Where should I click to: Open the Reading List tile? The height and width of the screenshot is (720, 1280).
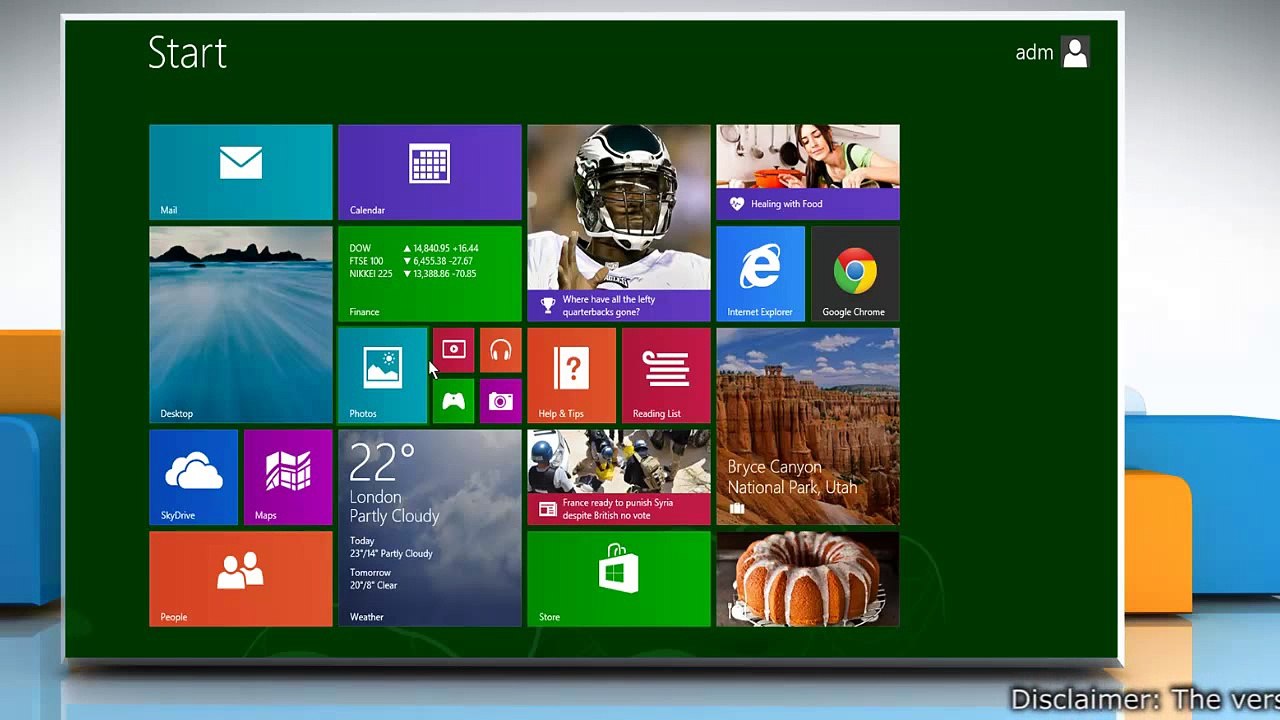(666, 376)
